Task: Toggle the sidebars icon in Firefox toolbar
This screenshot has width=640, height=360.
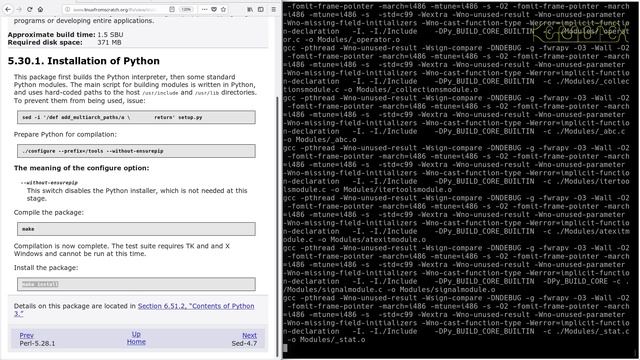Action: [260, 9]
